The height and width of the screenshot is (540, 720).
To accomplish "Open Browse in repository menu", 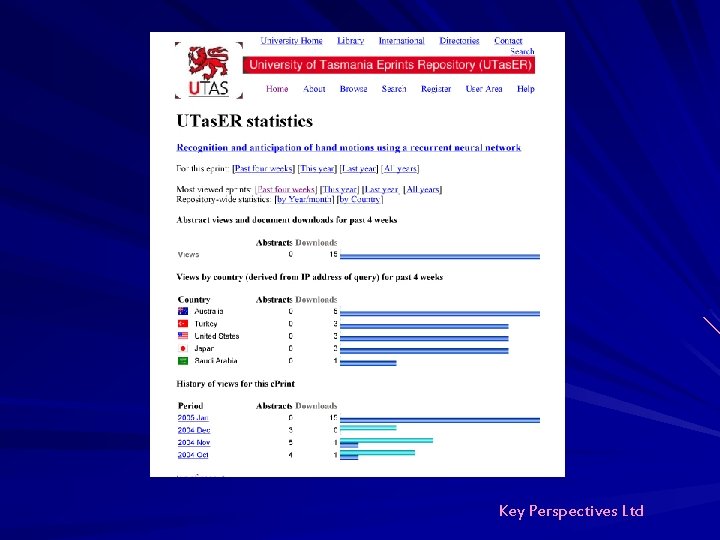I will pos(354,89).
